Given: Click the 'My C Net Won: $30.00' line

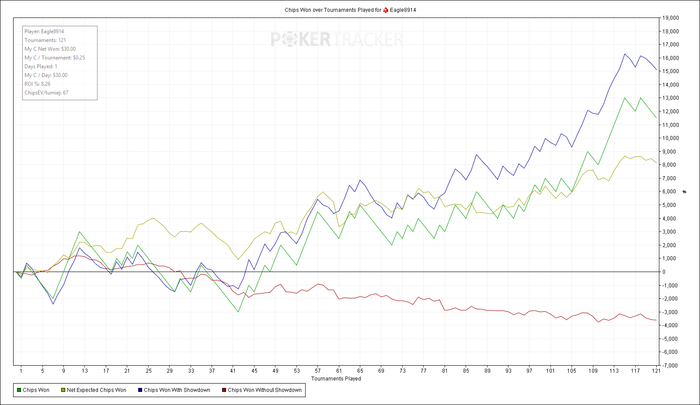Looking at the screenshot, I should (x=50, y=49).
